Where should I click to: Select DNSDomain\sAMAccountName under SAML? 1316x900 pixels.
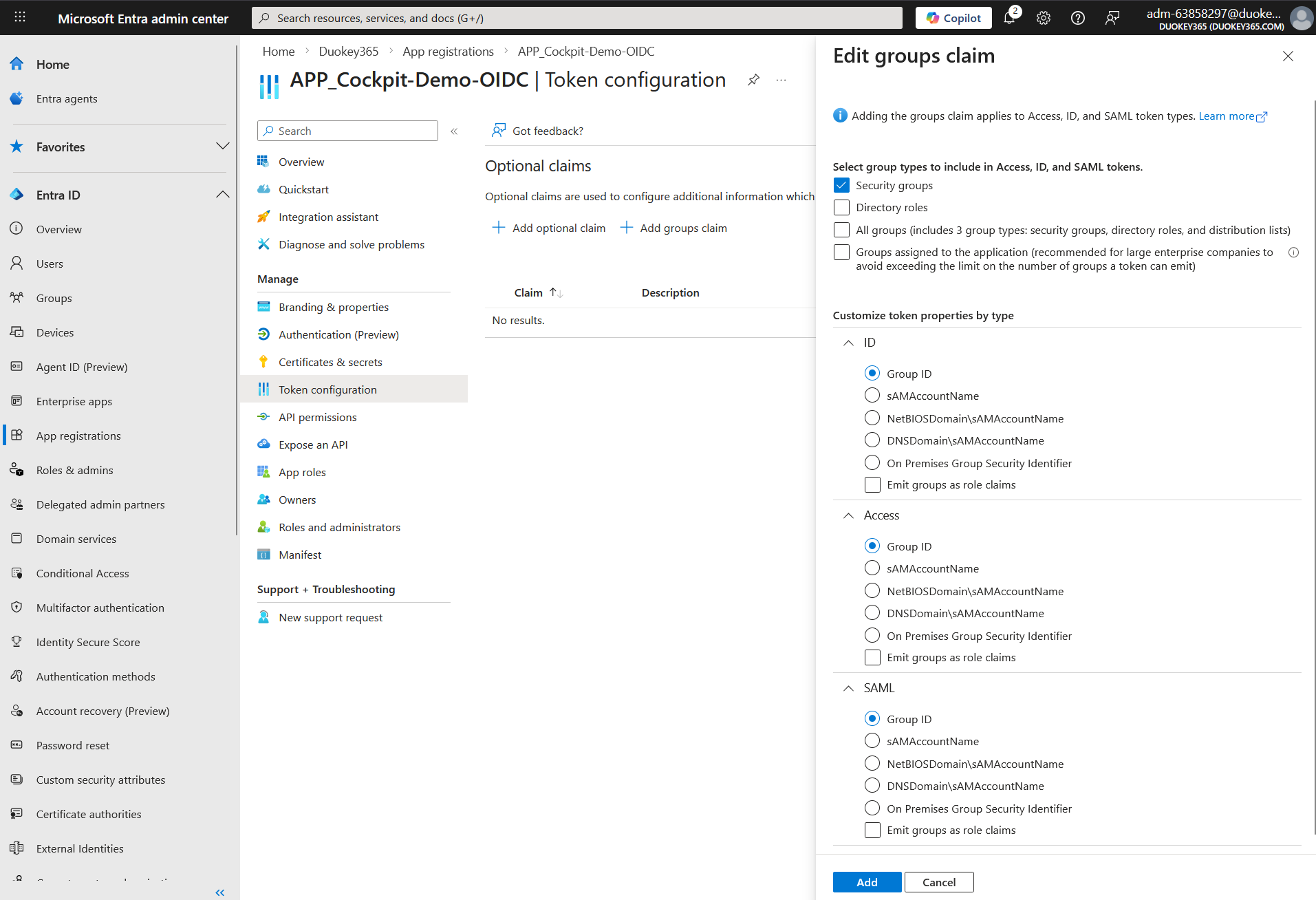coord(872,786)
